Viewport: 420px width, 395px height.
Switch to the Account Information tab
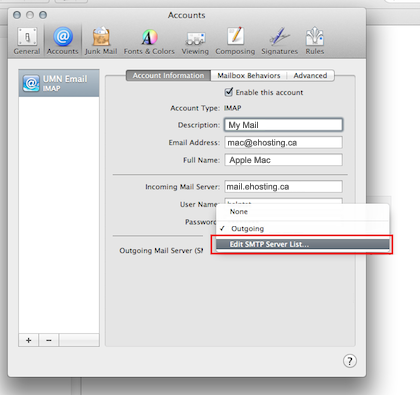(168, 76)
